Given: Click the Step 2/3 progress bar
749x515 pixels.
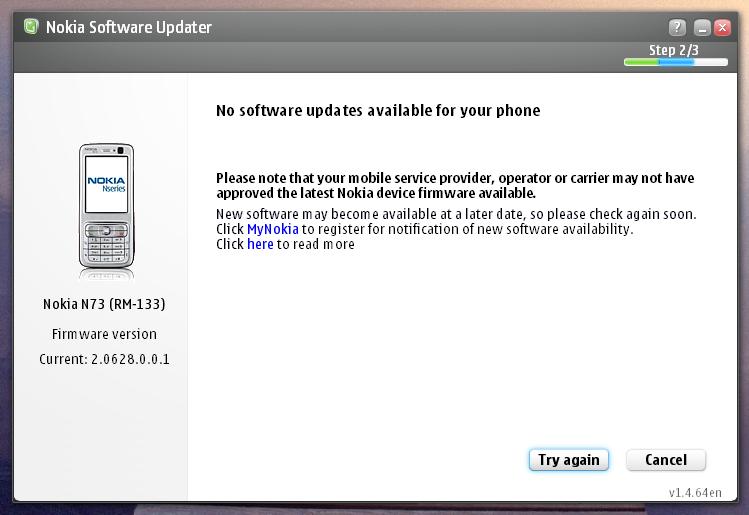Looking at the screenshot, I should click(x=675, y=62).
